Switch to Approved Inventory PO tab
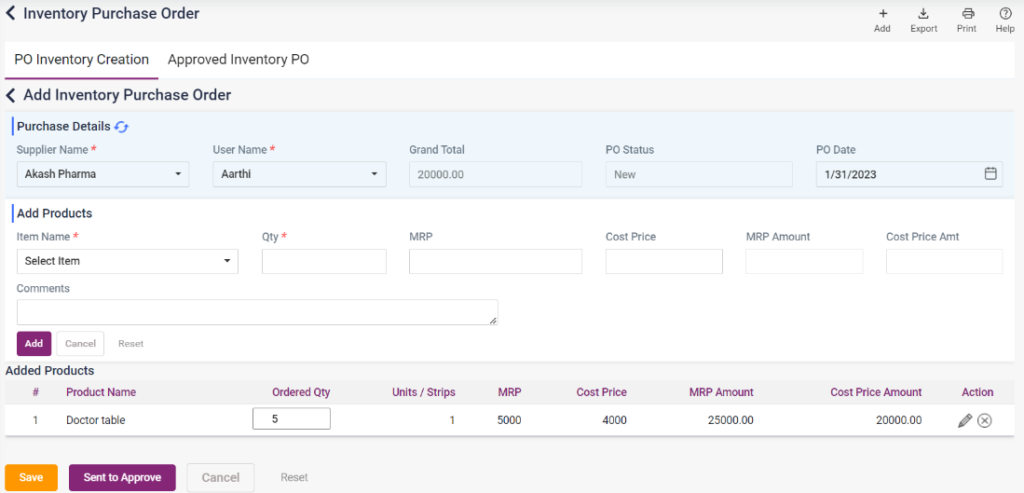The image size is (1024, 493). click(x=238, y=60)
